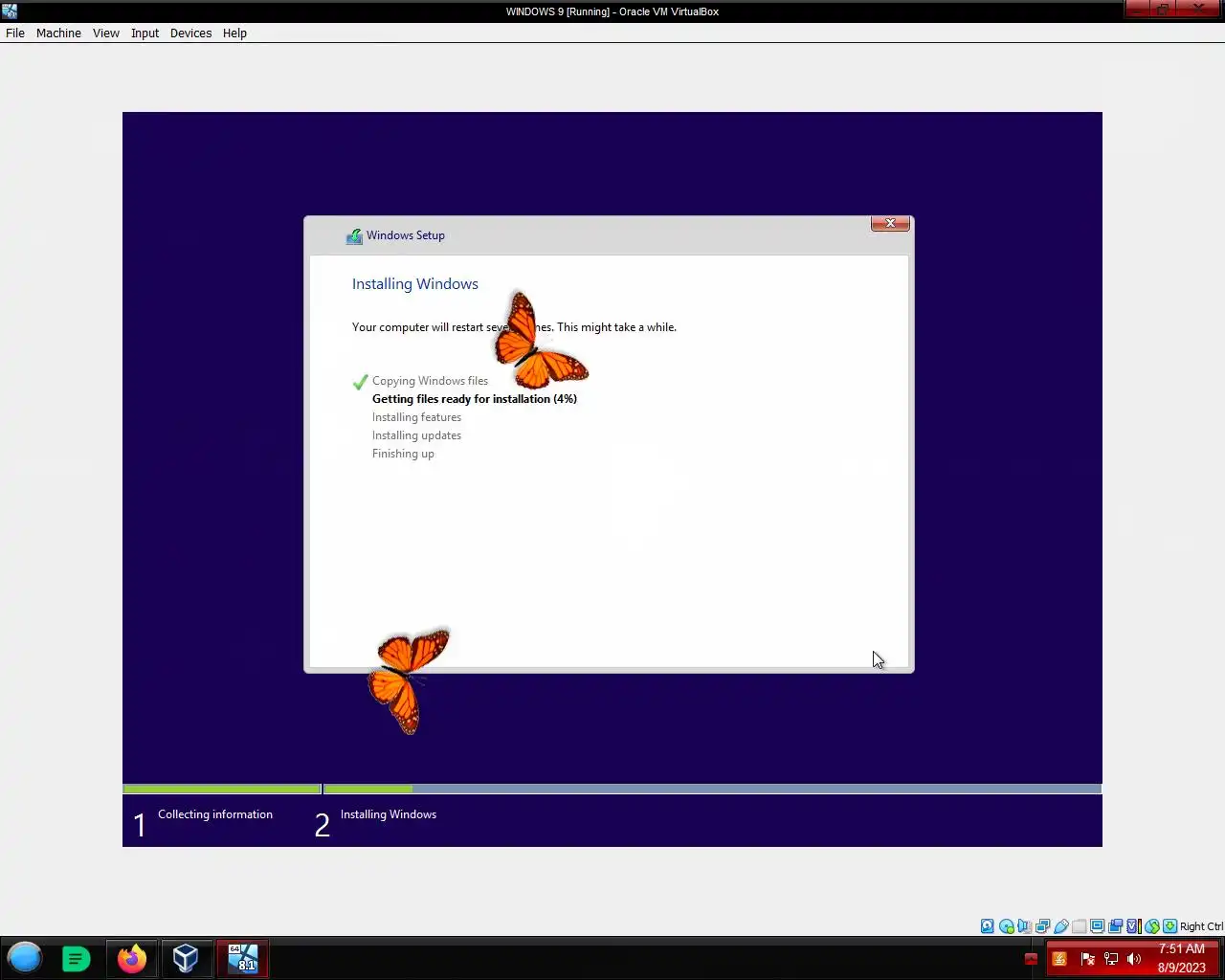
Task: Click the step 2 "Installing Windows" bottom label
Action: (x=389, y=814)
